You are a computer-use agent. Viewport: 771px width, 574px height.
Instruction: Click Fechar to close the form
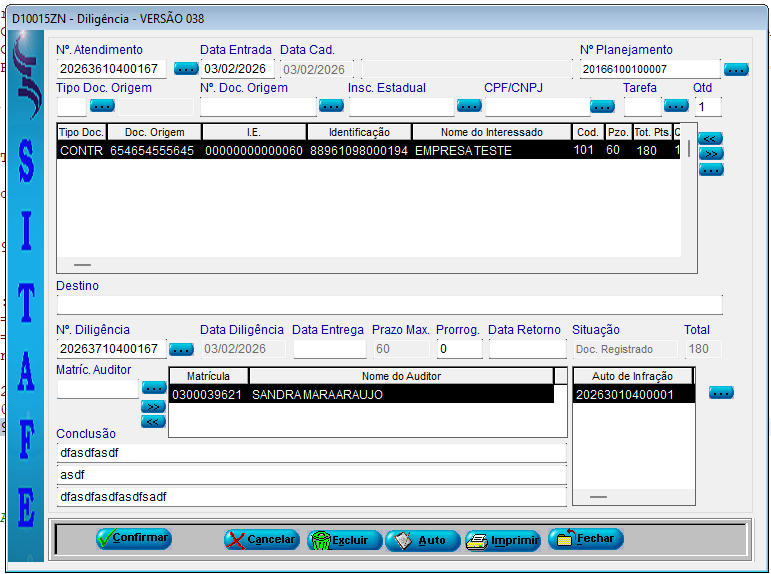click(585, 539)
